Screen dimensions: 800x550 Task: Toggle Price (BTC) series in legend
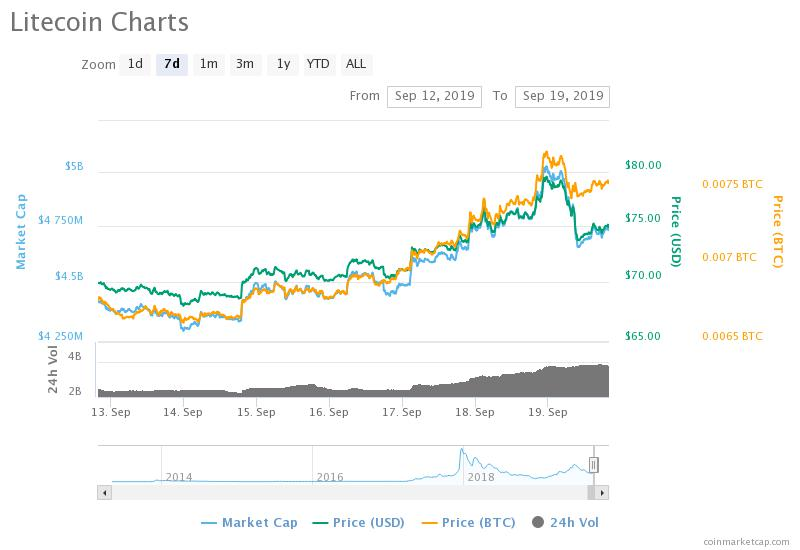469,522
